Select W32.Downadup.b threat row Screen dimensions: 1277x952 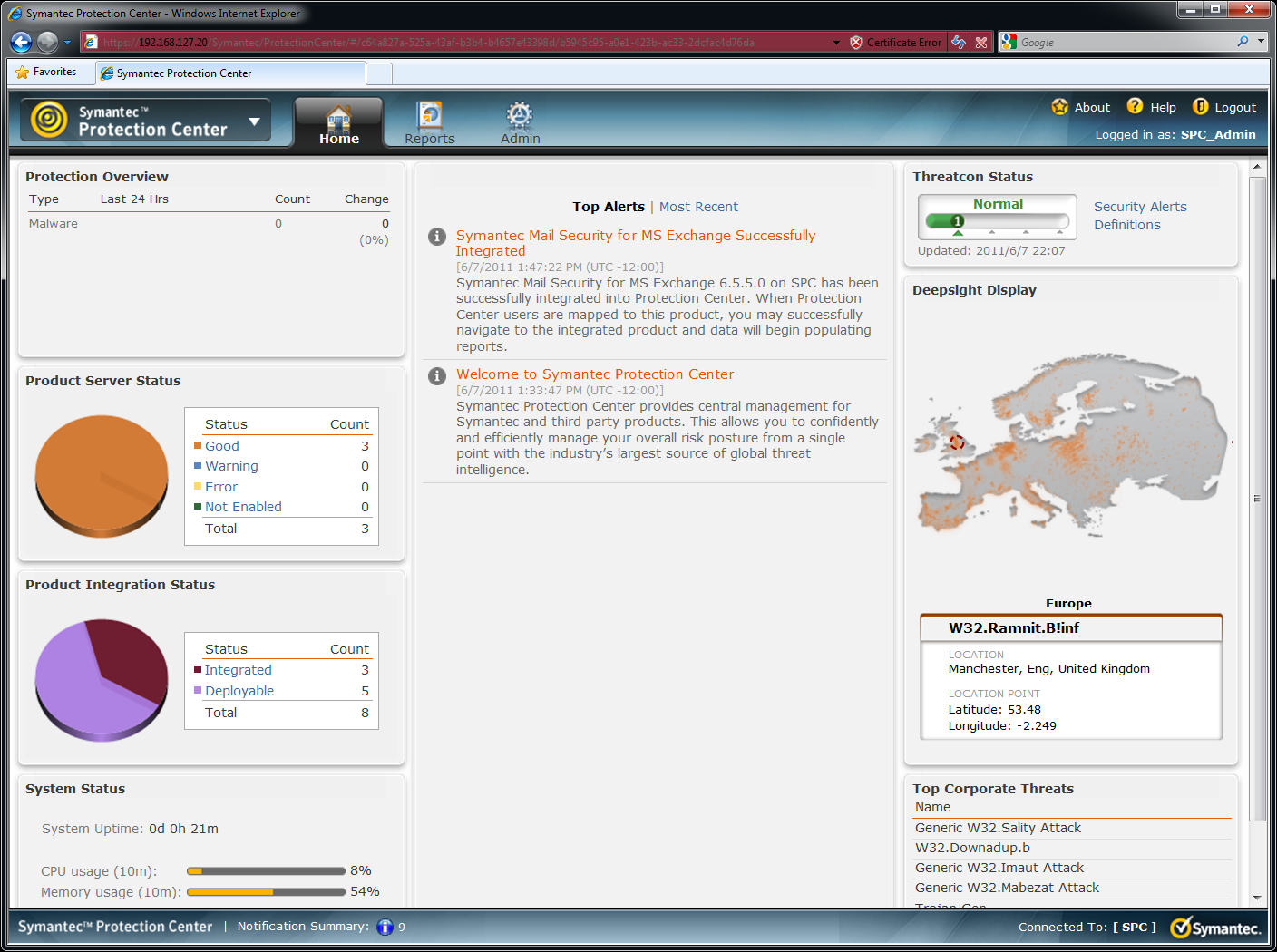(x=1072, y=848)
